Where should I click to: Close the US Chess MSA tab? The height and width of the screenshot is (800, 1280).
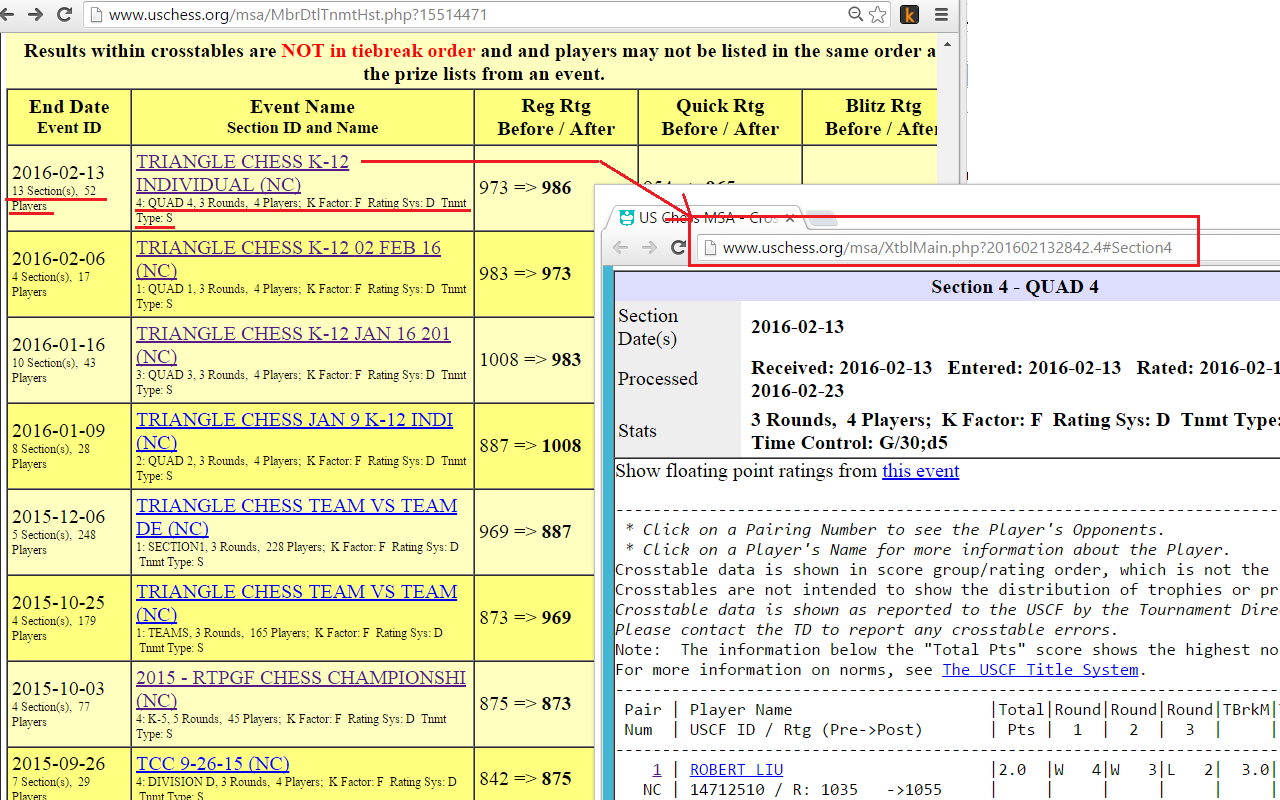point(788,218)
